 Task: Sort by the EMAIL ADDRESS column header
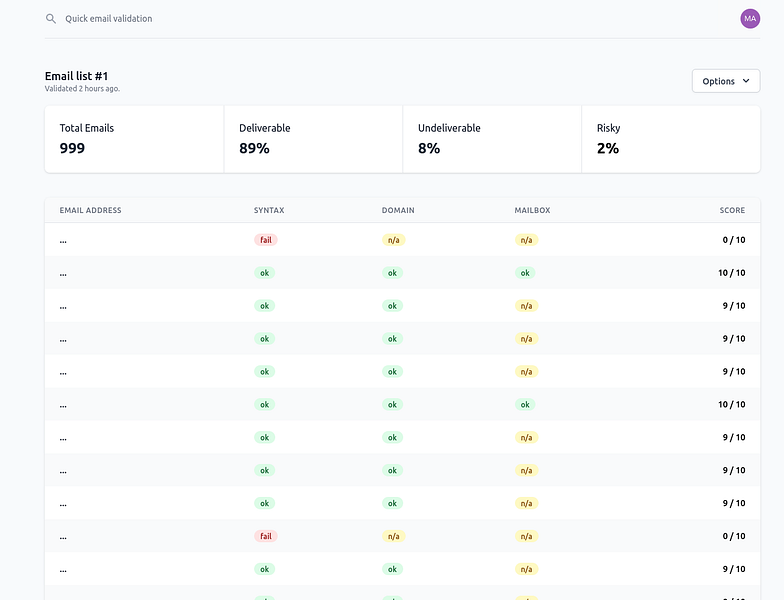tap(90, 210)
